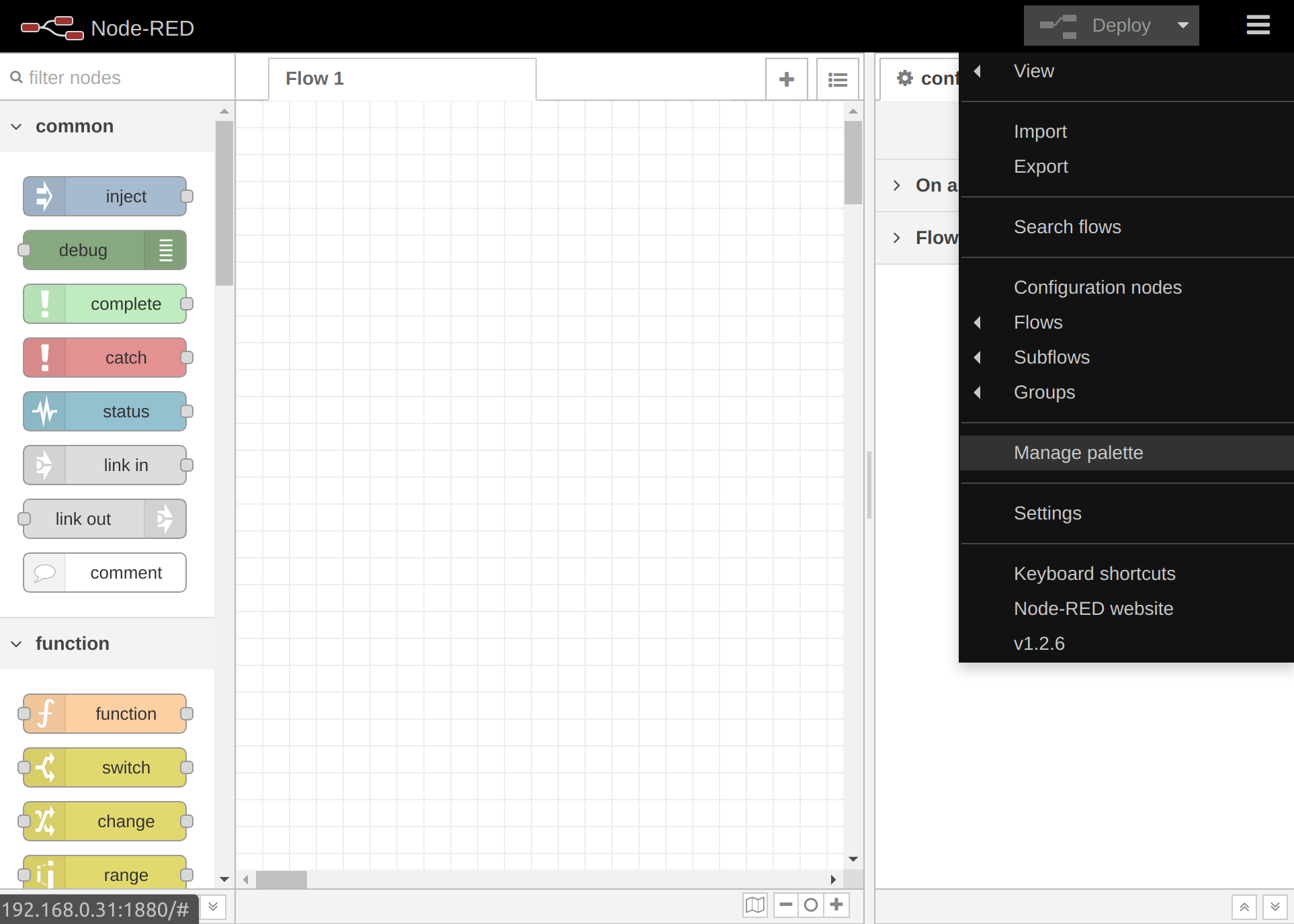
Task: Choose Export from the menu
Action: click(1127, 167)
